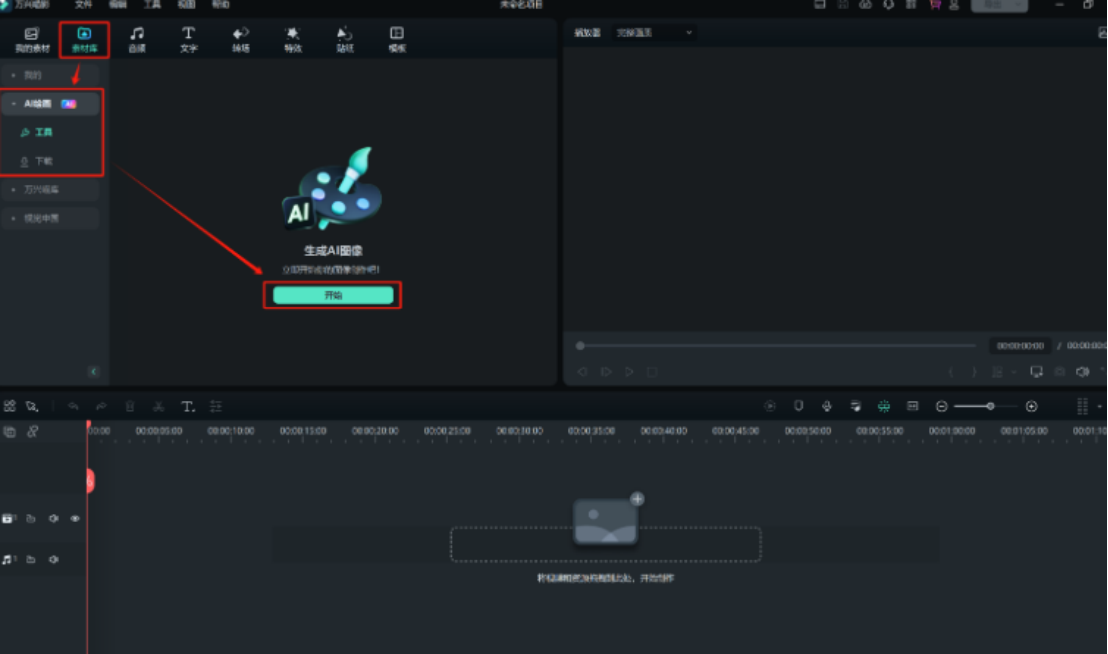Click the mark in brace icon
The height and width of the screenshot is (654, 1108).
[x=950, y=371]
